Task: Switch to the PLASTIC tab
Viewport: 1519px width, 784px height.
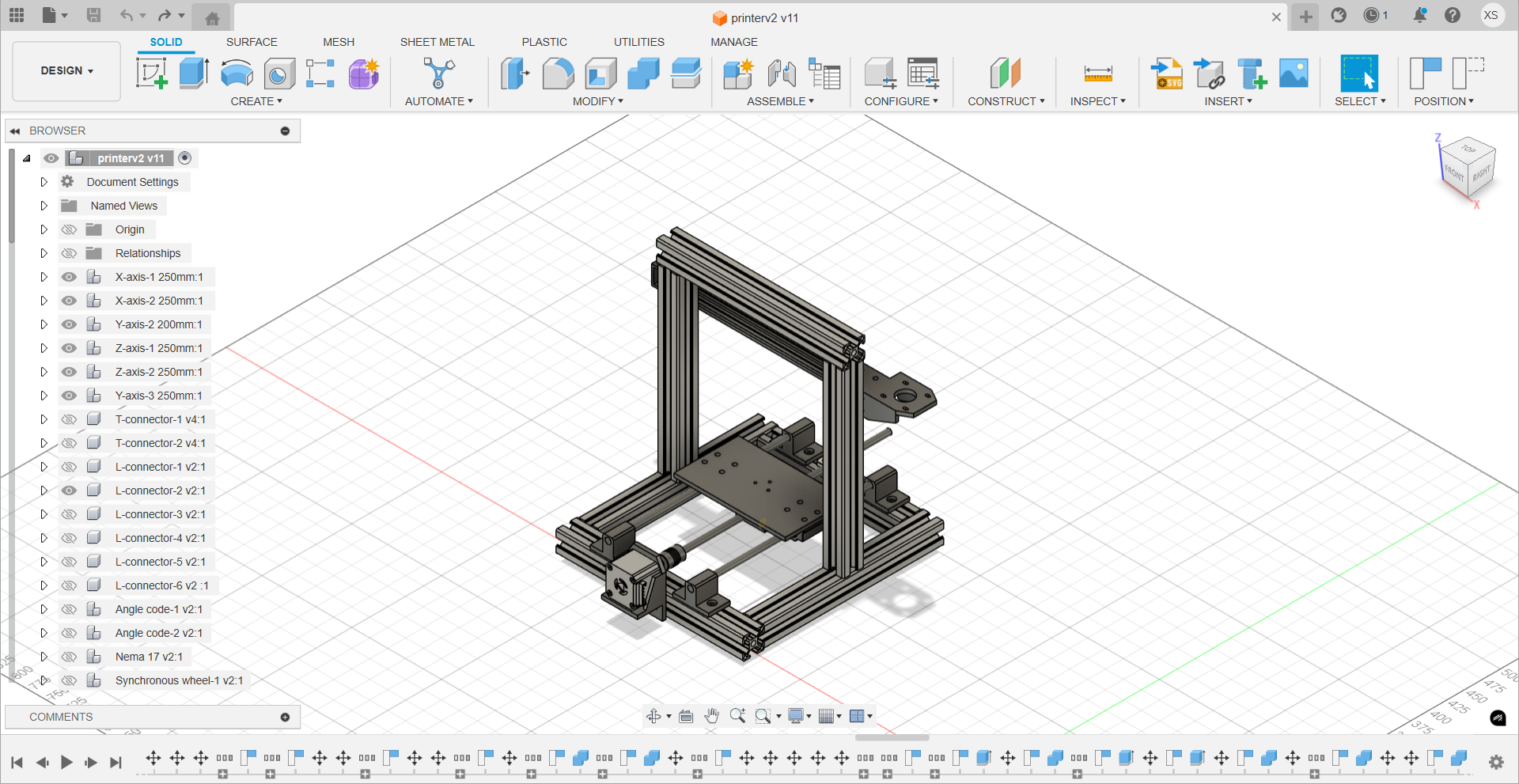Action: [544, 42]
